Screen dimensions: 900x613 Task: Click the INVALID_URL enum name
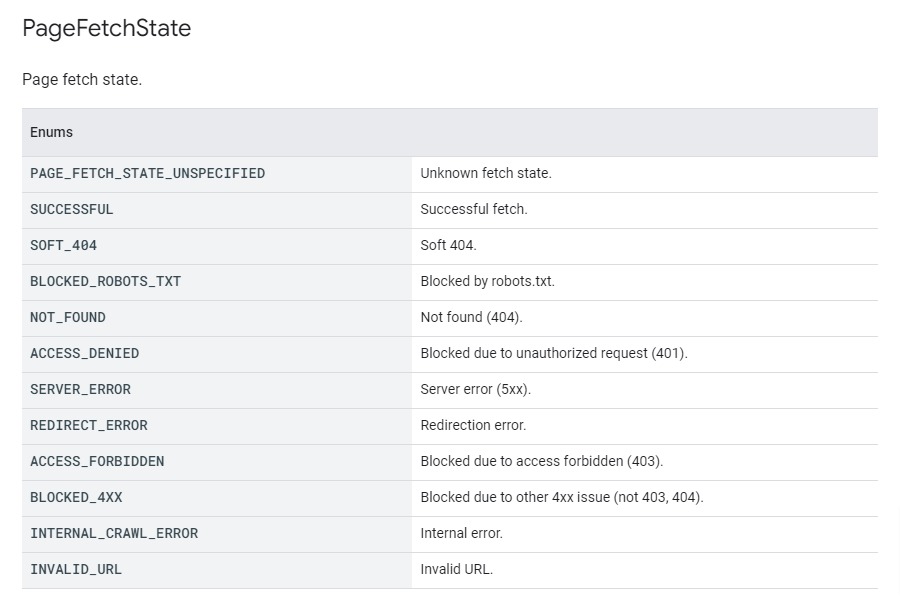tap(76, 569)
